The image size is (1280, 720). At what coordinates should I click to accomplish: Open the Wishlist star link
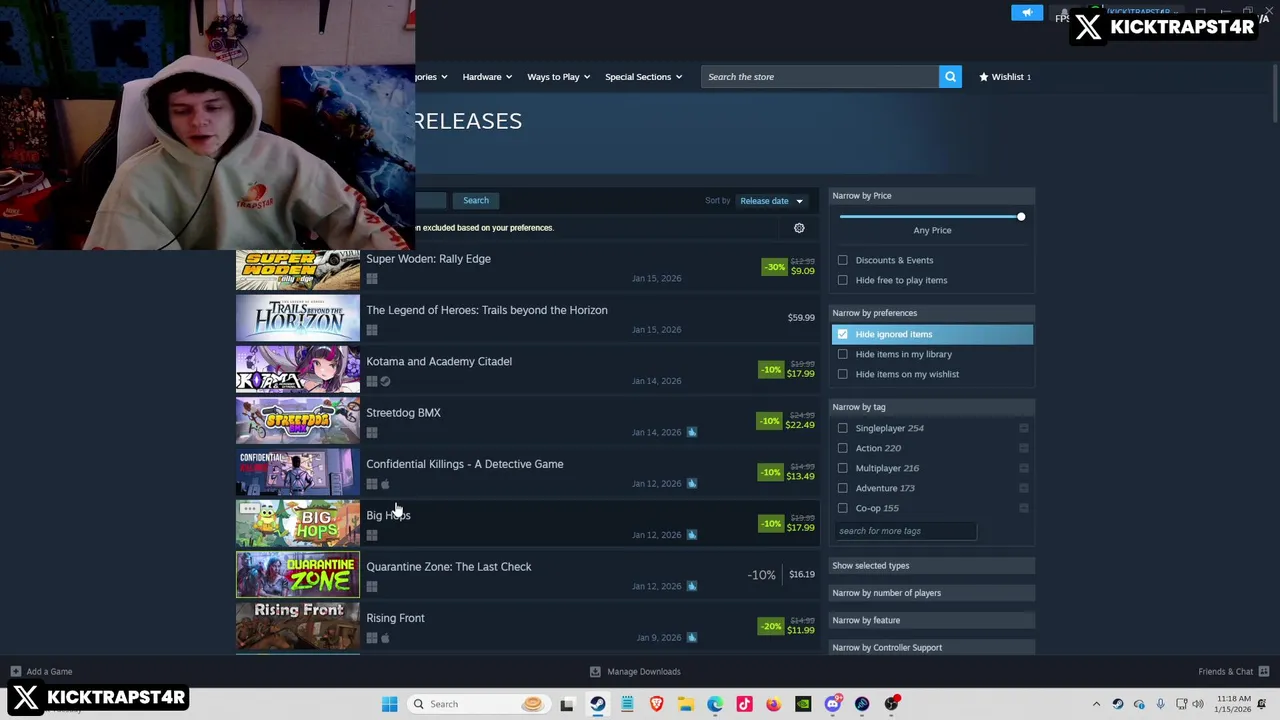click(1004, 77)
